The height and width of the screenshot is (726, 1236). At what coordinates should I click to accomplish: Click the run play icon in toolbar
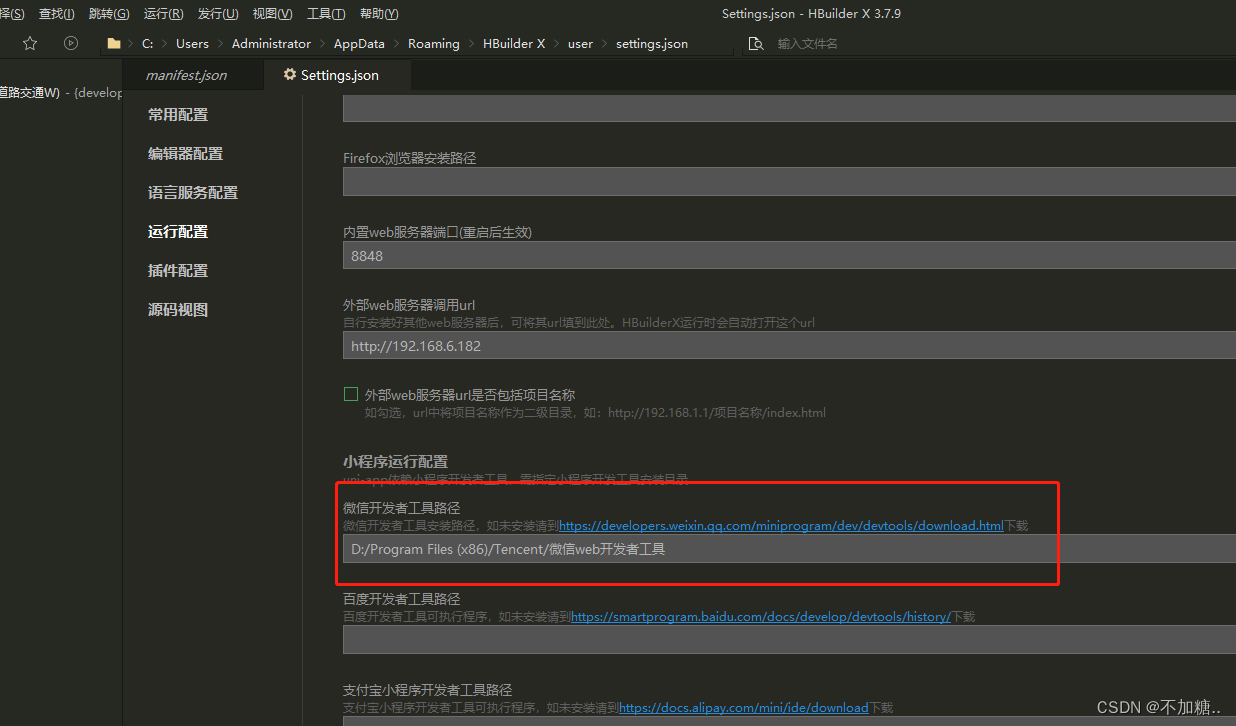click(71, 43)
